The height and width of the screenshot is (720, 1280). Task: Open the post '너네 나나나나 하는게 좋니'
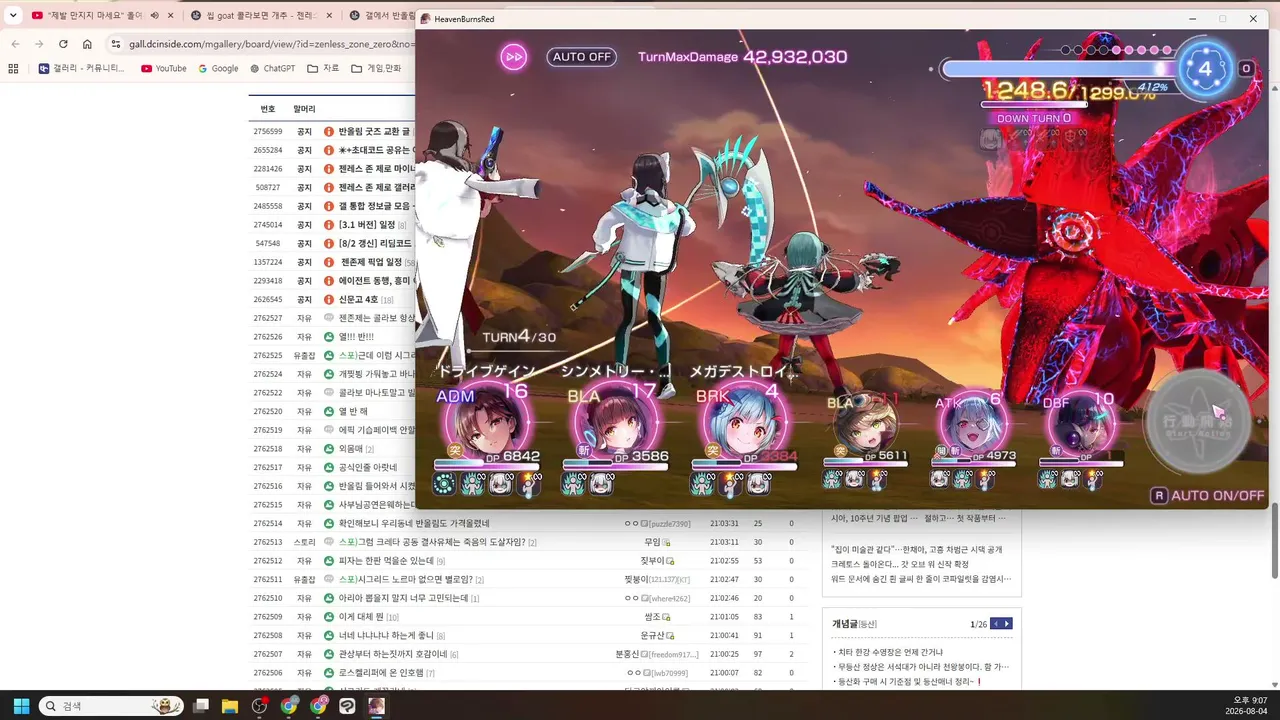tap(385, 635)
